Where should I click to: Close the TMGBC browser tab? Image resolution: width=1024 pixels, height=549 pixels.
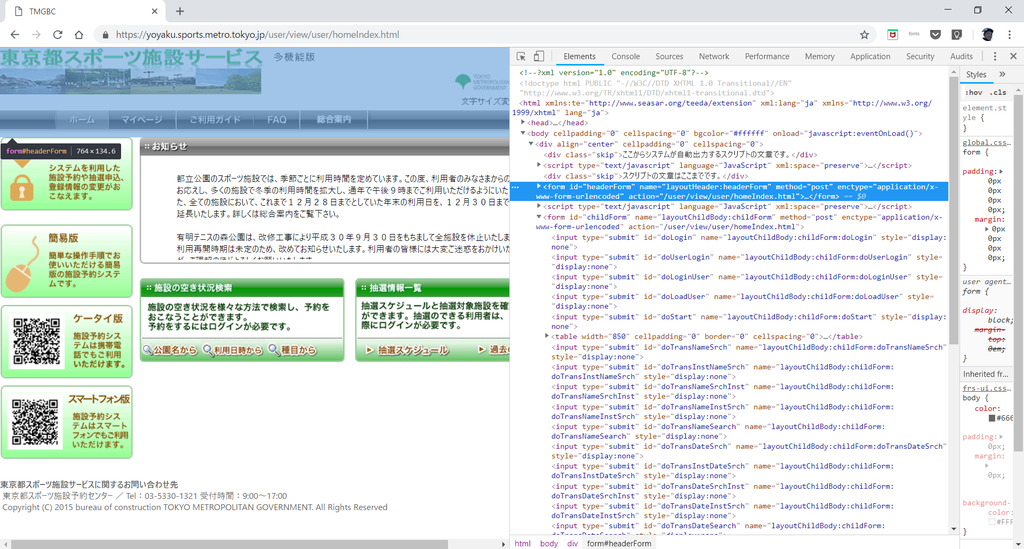(x=154, y=11)
